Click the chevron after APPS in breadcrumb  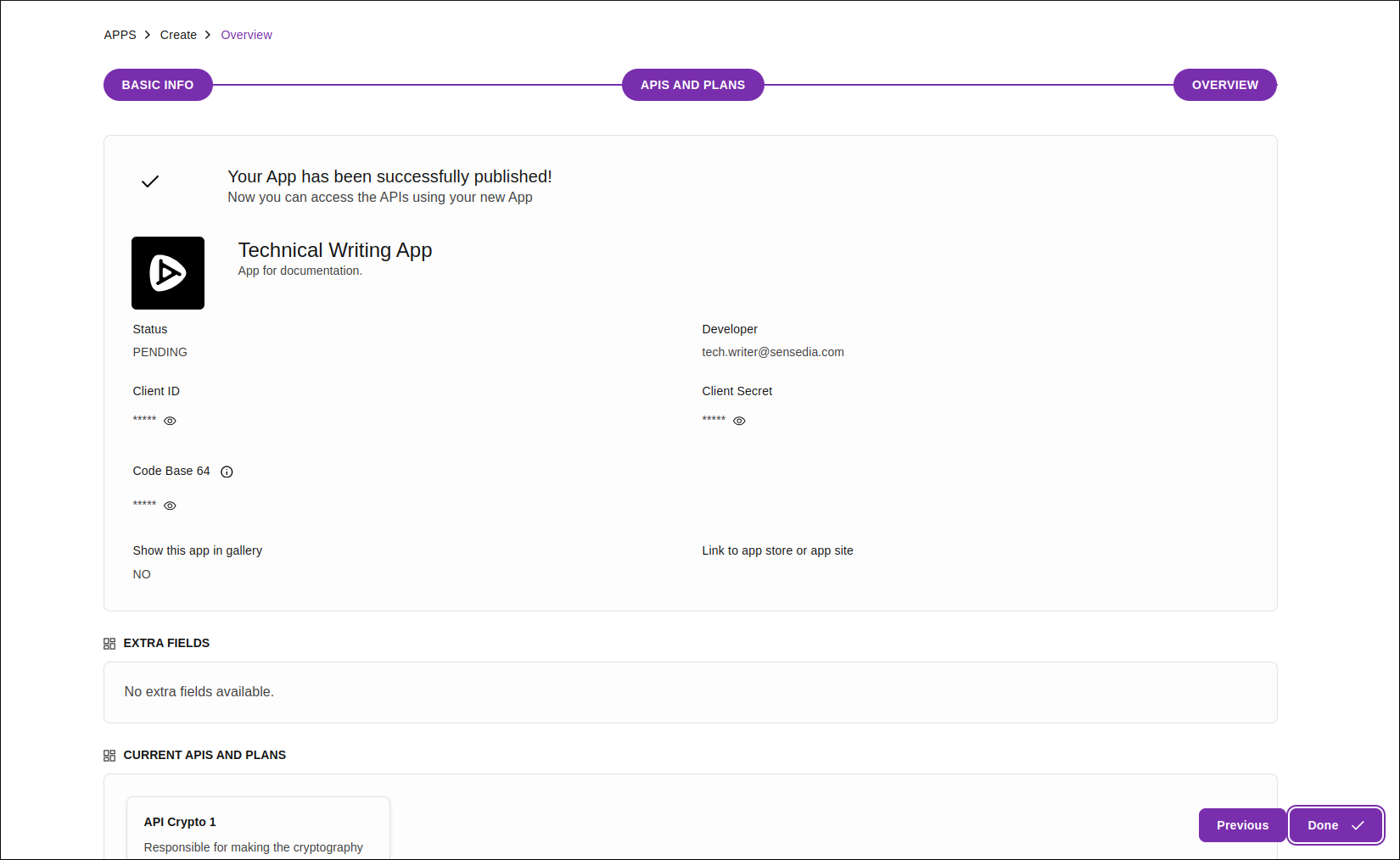click(147, 35)
